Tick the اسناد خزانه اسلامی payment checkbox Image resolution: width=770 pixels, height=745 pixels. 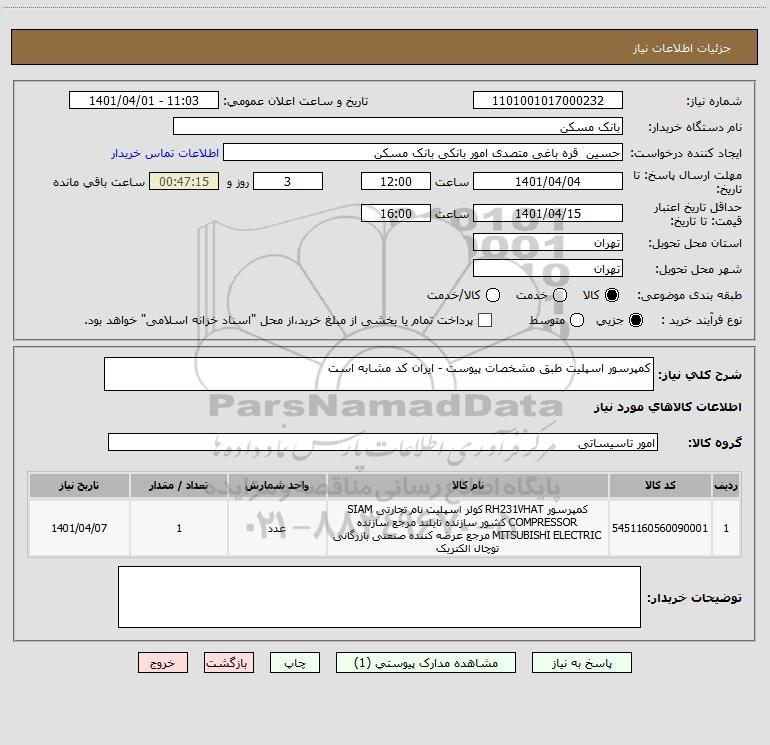click(x=485, y=320)
